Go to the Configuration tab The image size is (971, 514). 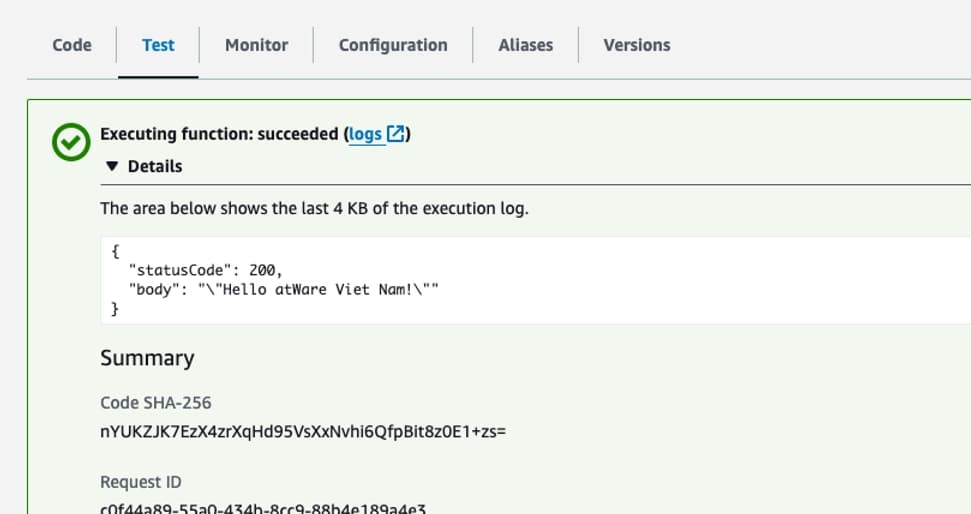pyautogui.click(x=393, y=45)
